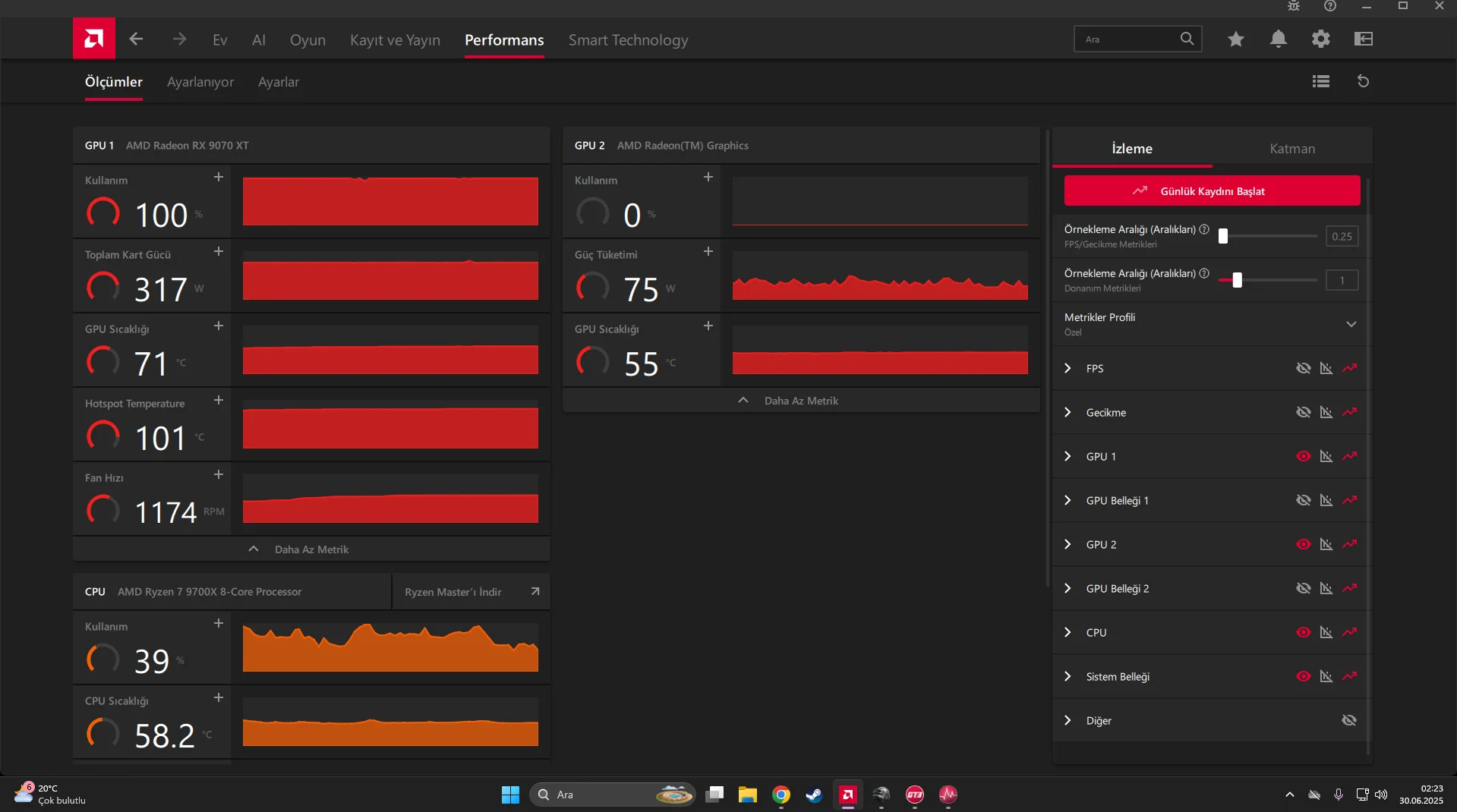Switch to the Katman tab

point(1291,149)
